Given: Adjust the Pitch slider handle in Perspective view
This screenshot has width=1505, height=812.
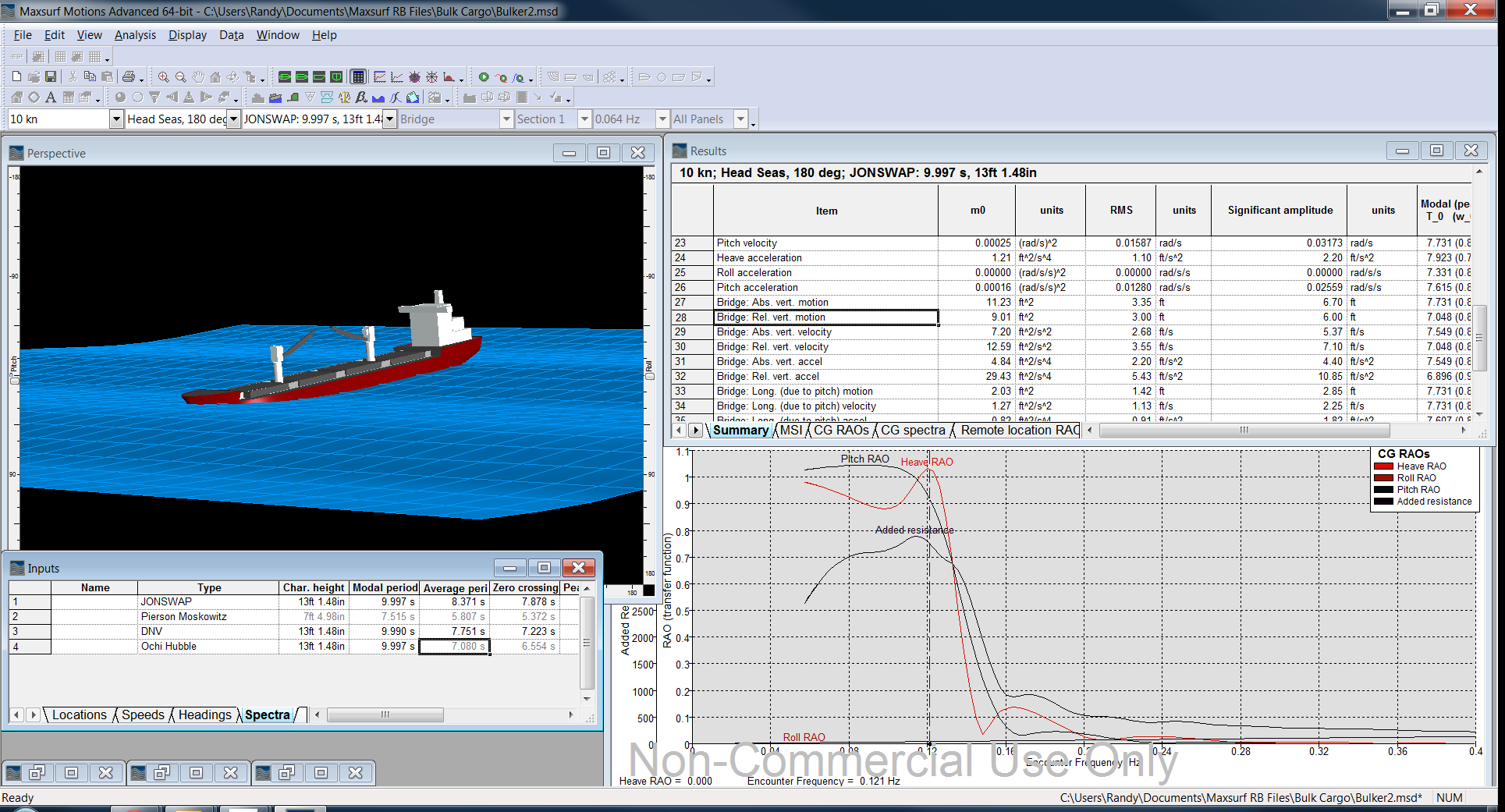Looking at the screenshot, I should pyautogui.click(x=14, y=380).
